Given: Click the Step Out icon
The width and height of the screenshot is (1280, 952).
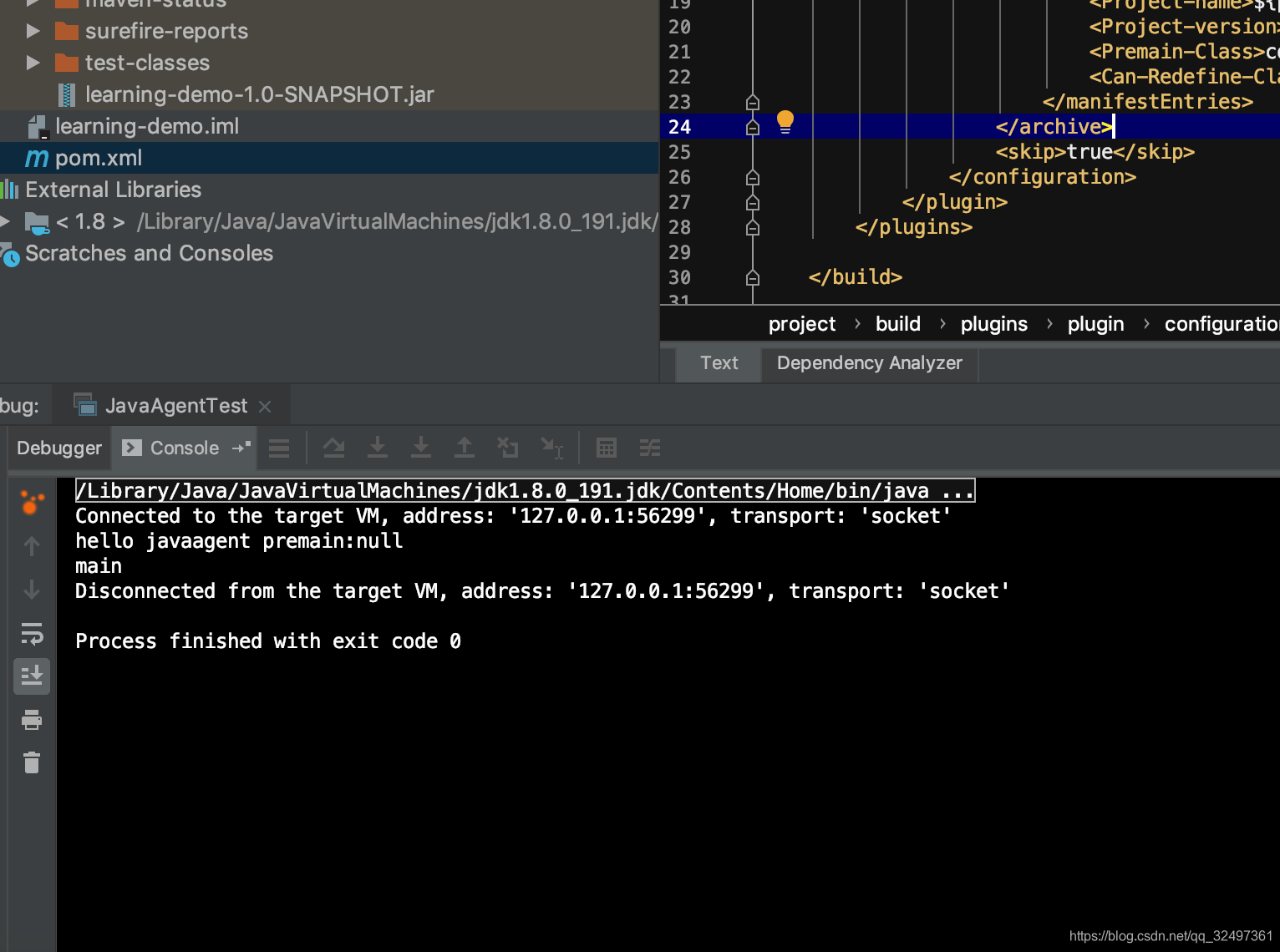Looking at the screenshot, I should 465,448.
